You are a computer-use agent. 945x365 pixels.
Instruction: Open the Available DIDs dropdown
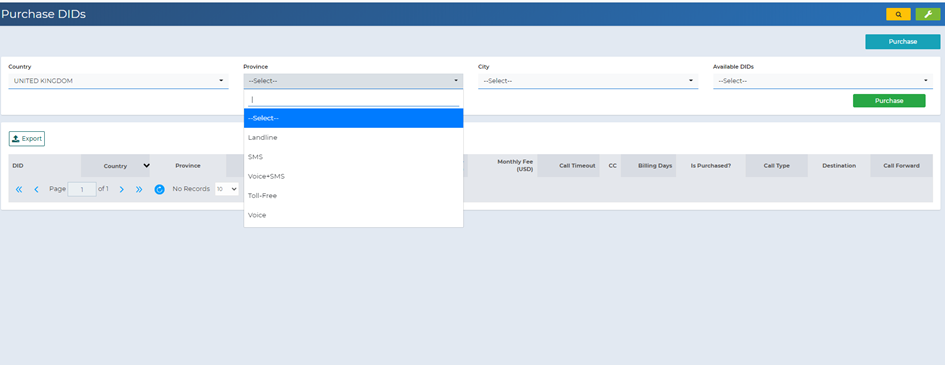(x=823, y=81)
